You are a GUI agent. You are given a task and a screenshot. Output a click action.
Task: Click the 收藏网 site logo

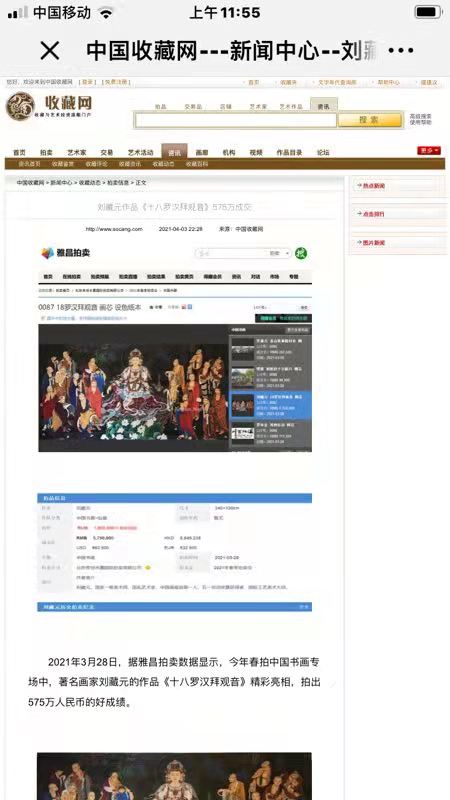point(49,106)
